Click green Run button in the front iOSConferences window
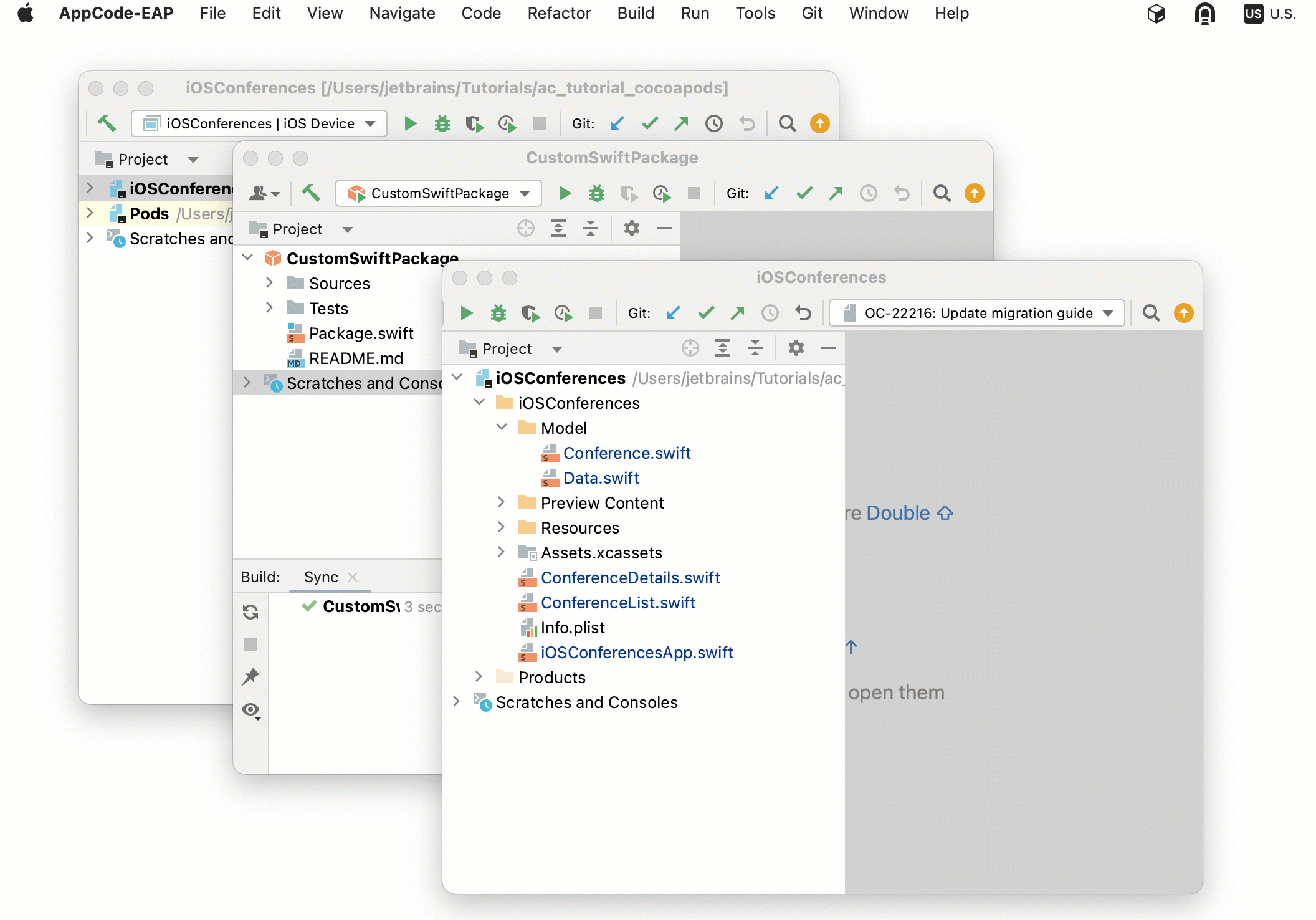Screen dimensions: 1316x920 click(466, 313)
